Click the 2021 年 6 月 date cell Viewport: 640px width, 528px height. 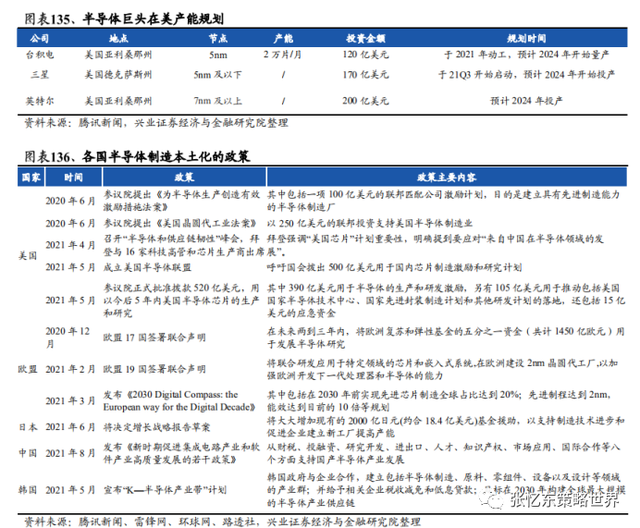70,427
